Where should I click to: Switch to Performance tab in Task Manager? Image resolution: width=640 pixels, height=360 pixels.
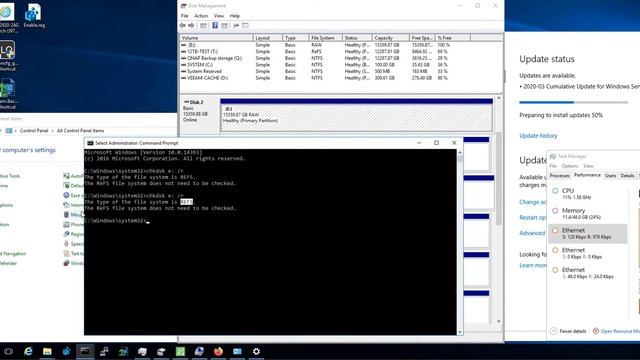(x=587, y=175)
